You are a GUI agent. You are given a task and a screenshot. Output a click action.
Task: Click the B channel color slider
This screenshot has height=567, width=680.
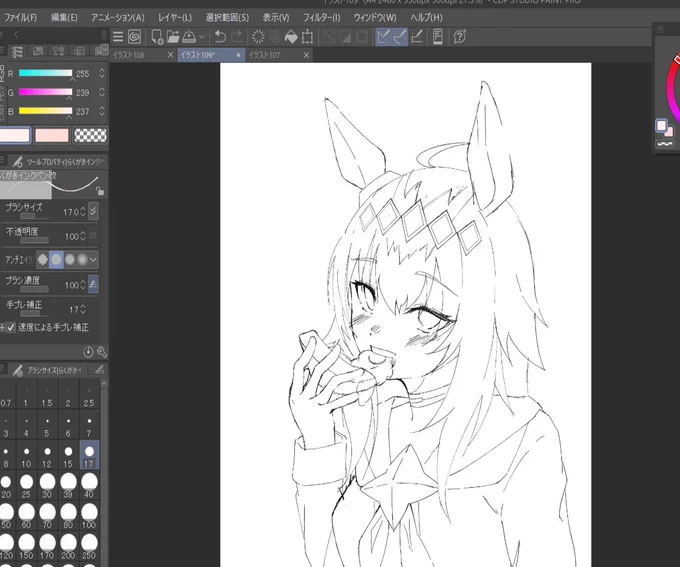tap(45, 111)
